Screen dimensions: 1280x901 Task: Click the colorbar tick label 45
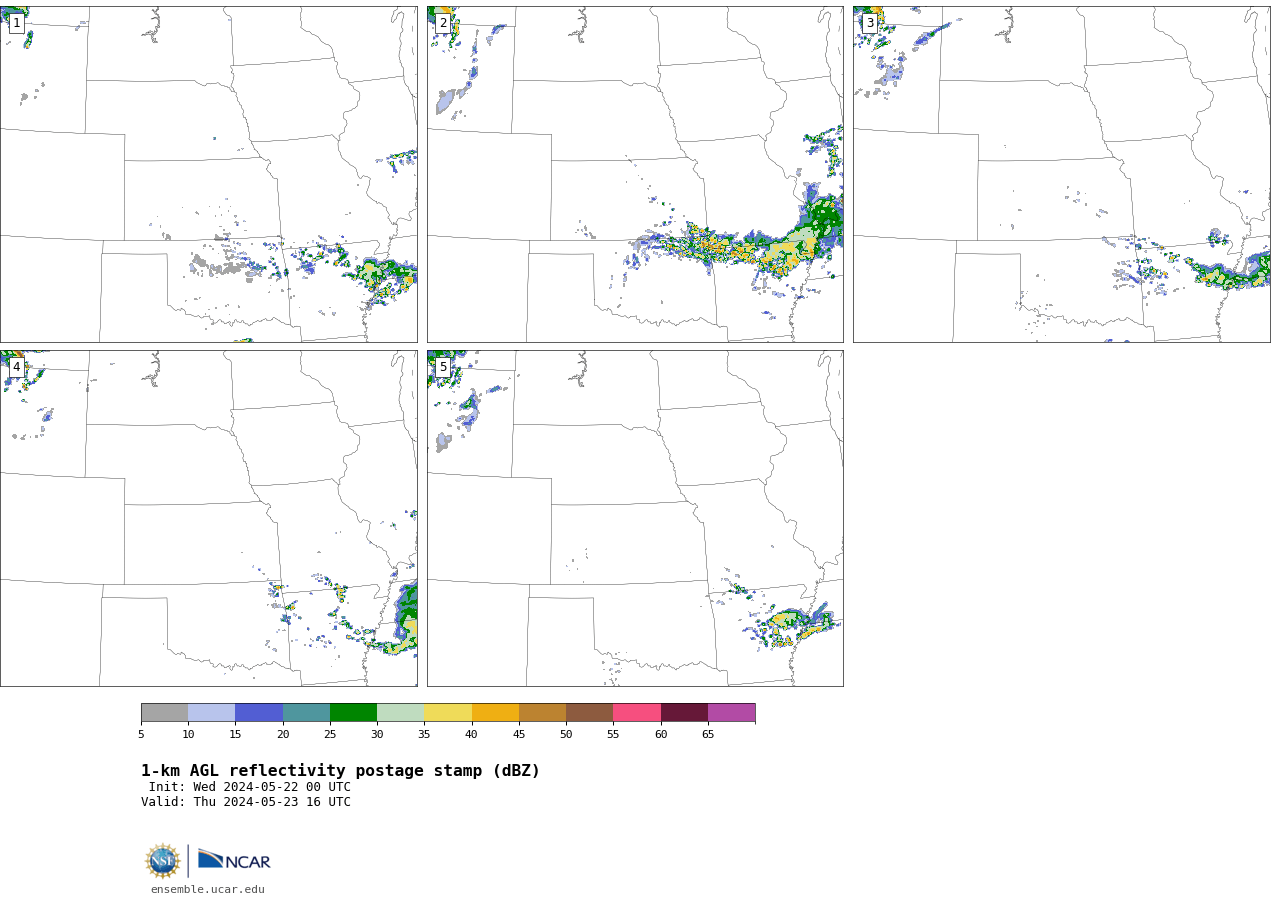tap(519, 735)
